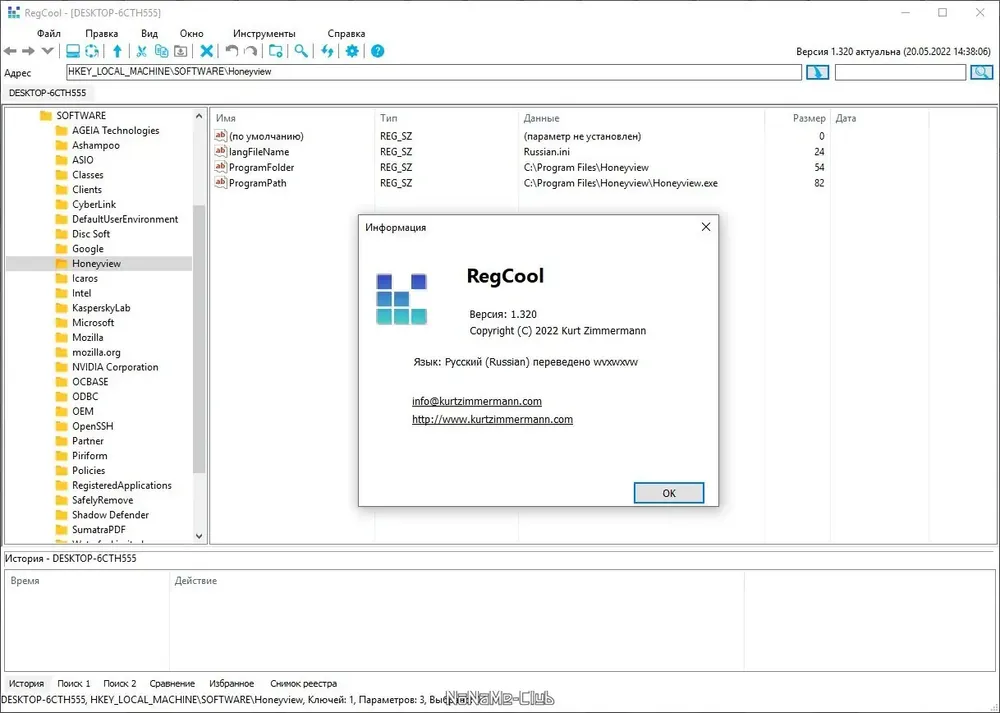Viewport: 1000px width, 713px height.
Task: Open the Файл menu
Action: tap(49, 34)
